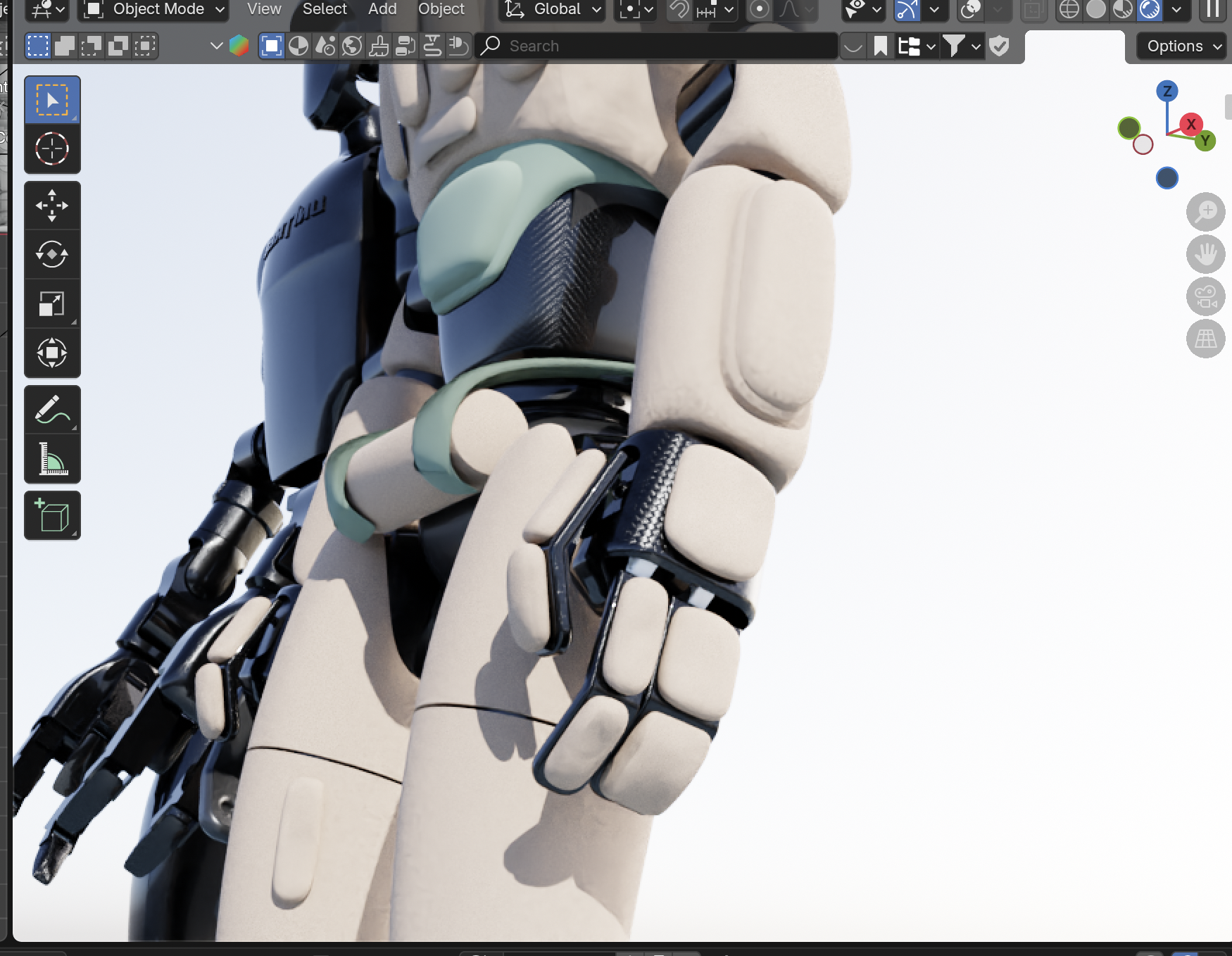1232x956 pixels.
Task: Click the Z axis on navigation gizmo
Action: 1167,91
